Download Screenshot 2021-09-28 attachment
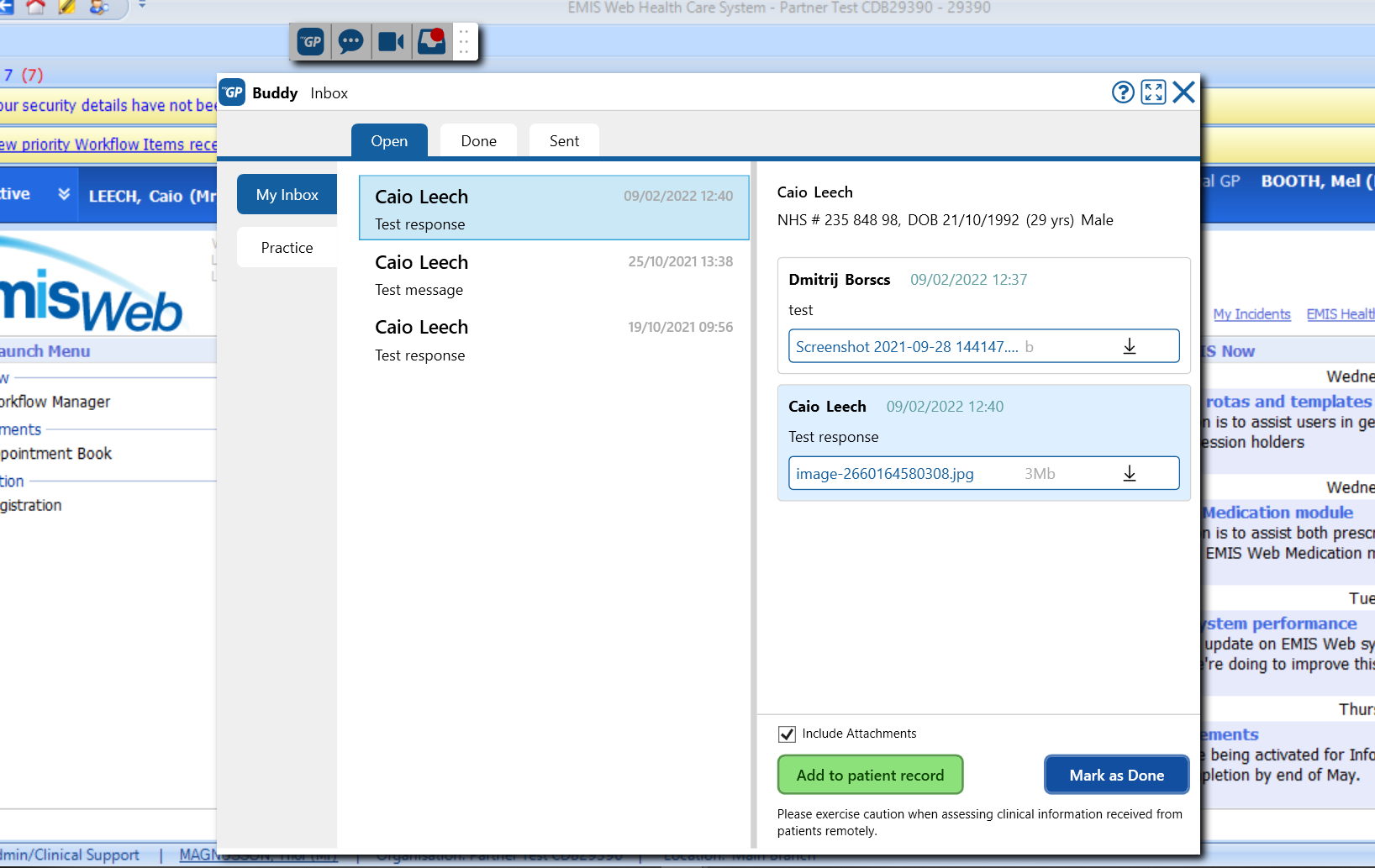The height and width of the screenshot is (868, 1375). click(1130, 346)
